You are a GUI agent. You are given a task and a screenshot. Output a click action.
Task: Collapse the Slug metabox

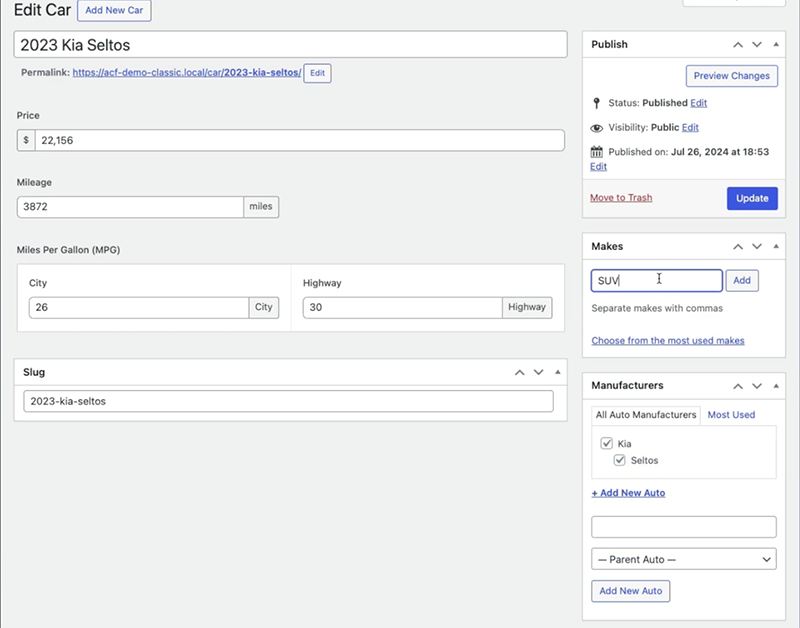[x=557, y=372]
